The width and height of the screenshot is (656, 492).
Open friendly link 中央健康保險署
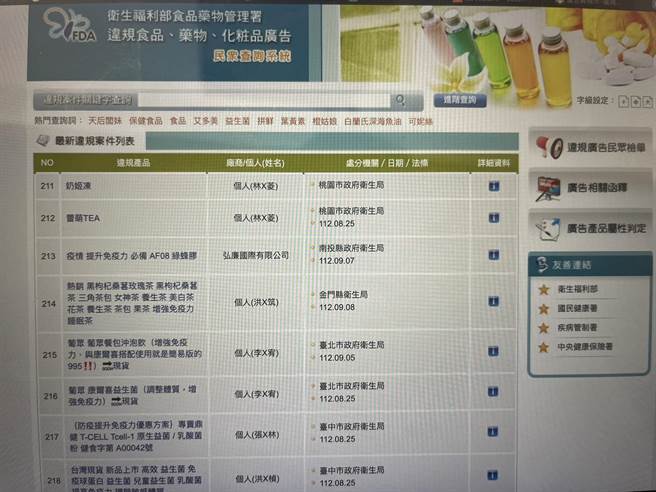coord(585,346)
